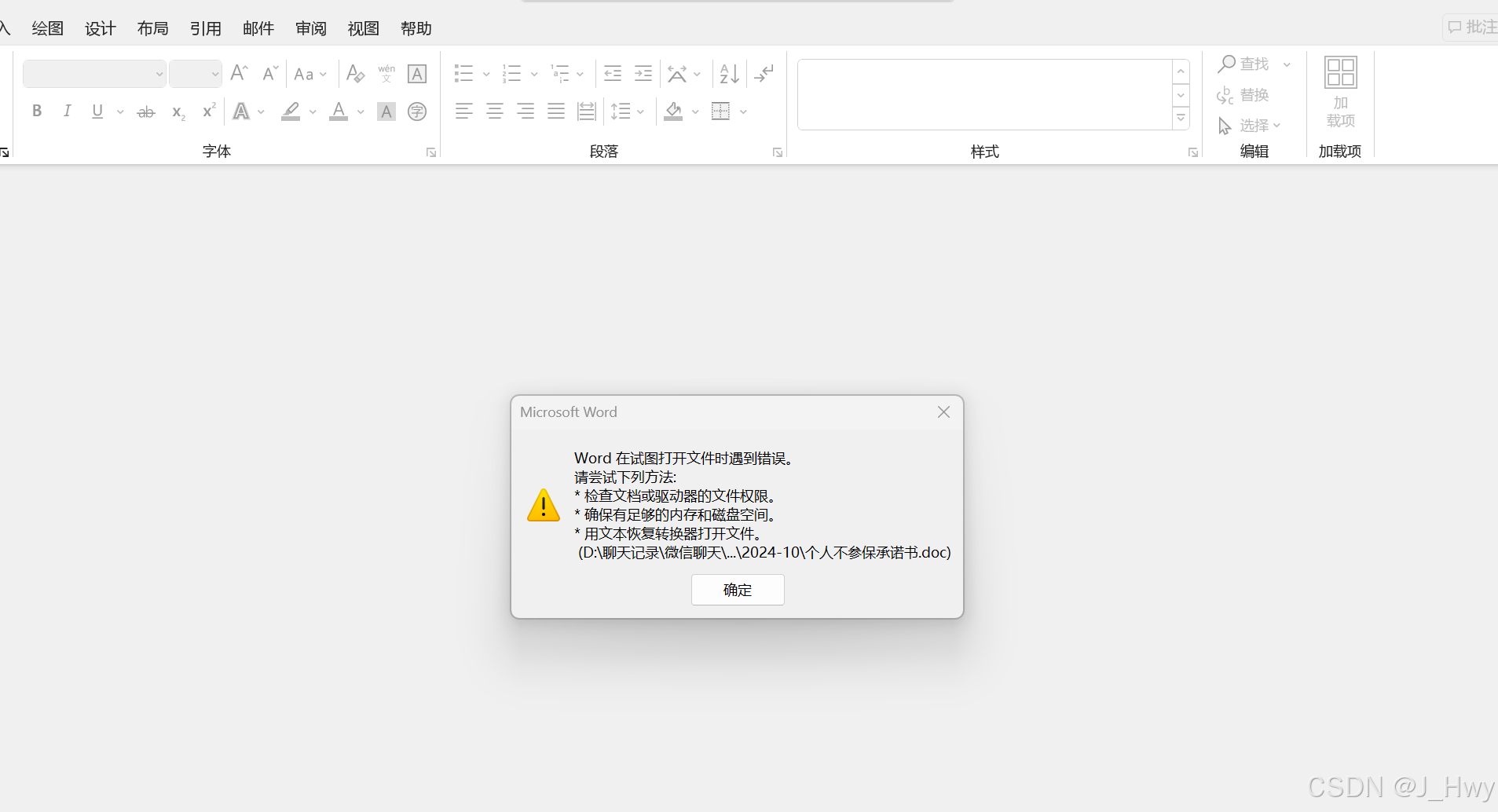
Task: Open the font size dropdown
Action: point(215,74)
